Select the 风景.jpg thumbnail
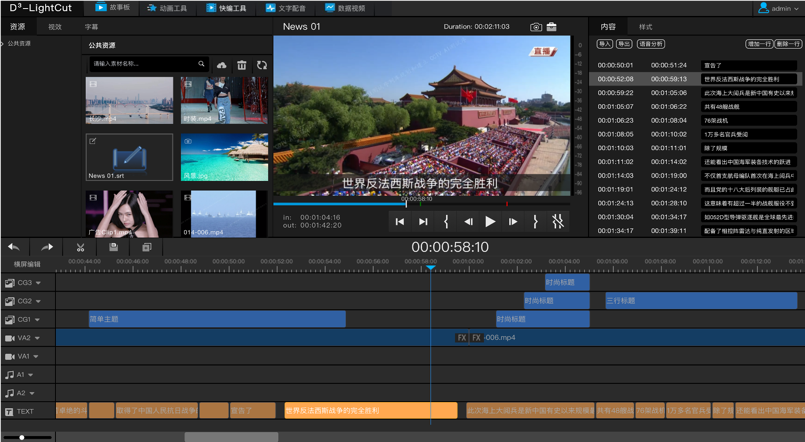 tap(223, 158)
